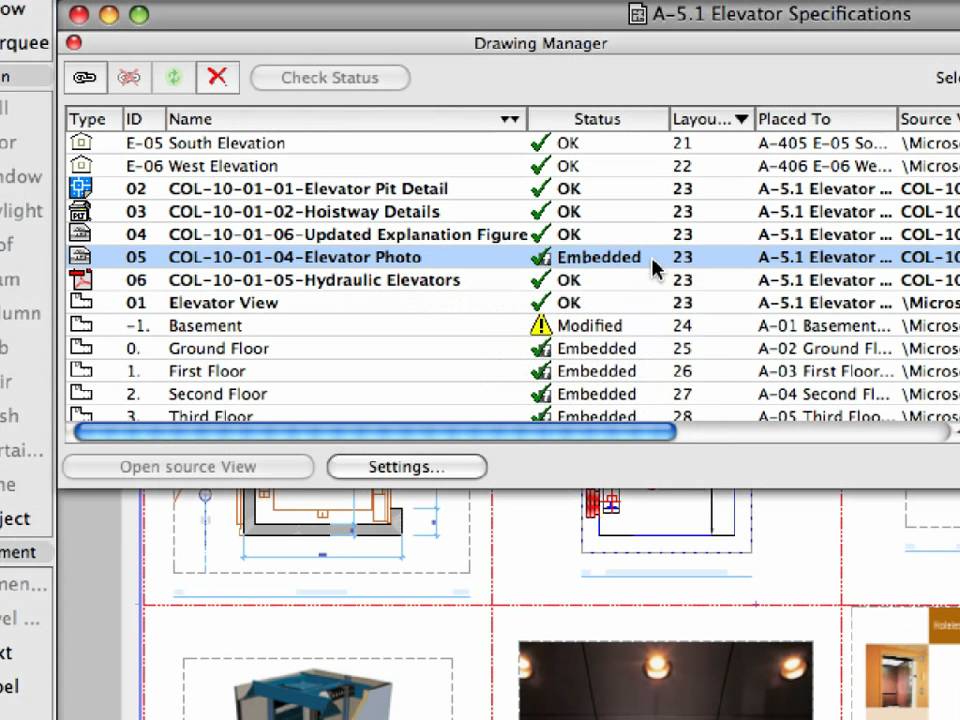Image resolution: width=960 pixels, height=720 pixels.
Task: Click the green Update drawing icon
Action: click(x=174, y=78)
